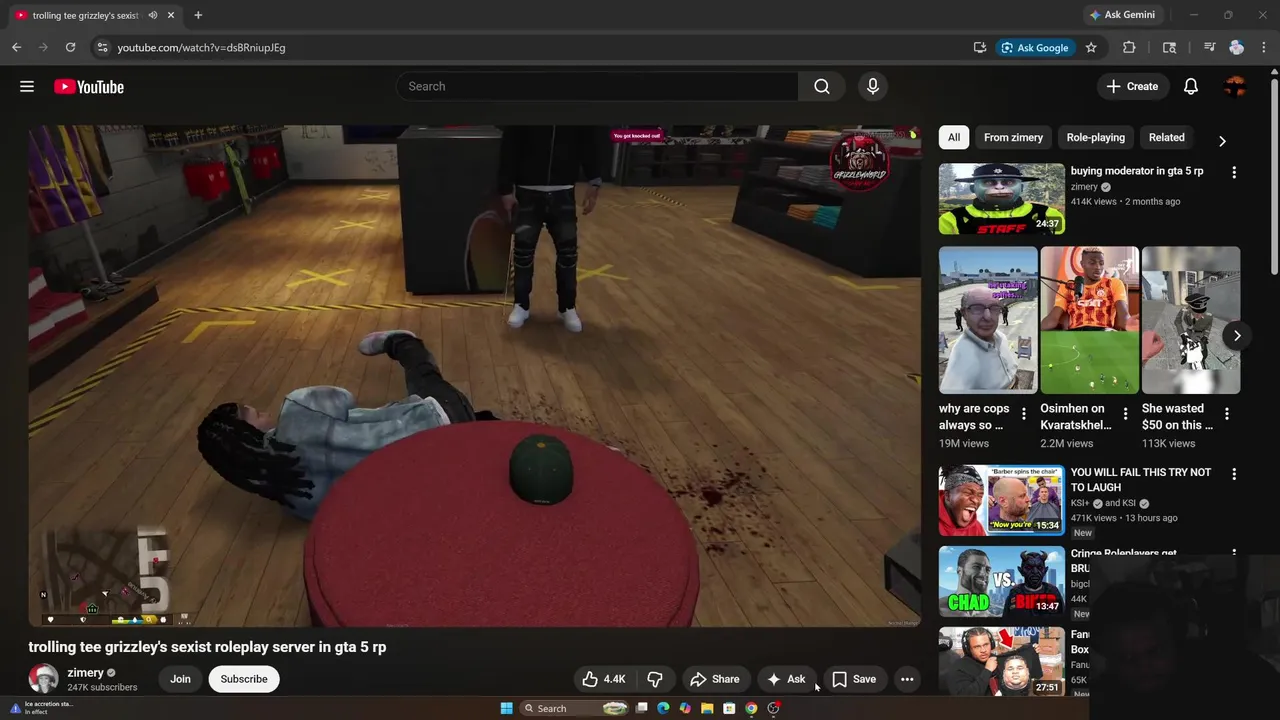
Task: Click the search magnifier button
Action: click(x=822, y=87)
